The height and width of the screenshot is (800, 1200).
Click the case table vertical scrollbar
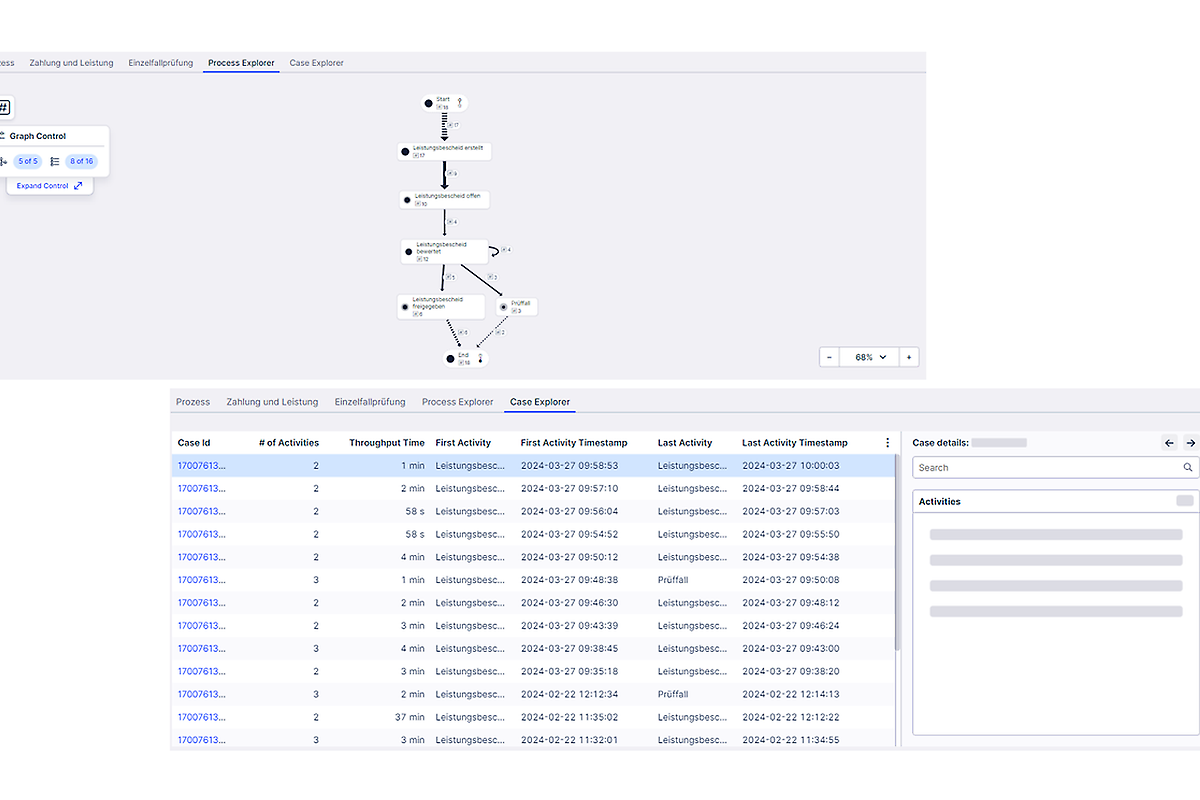click(896, 550)
